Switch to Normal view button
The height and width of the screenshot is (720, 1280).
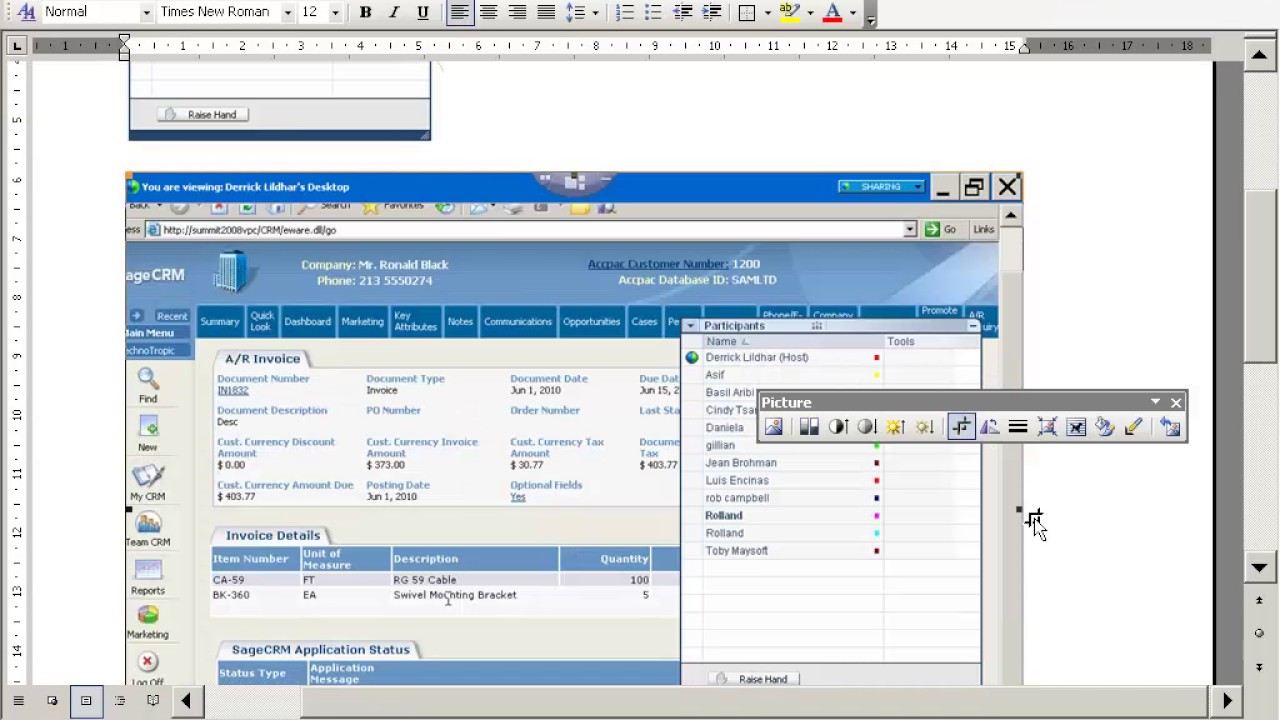pyautogui.click(x=18, y=701)
